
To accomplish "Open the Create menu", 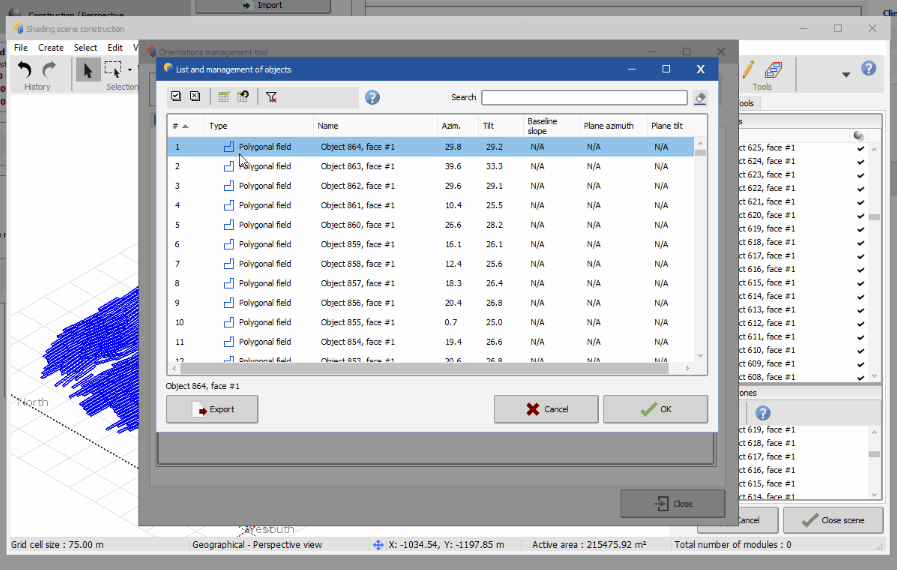I will (51, 48).
